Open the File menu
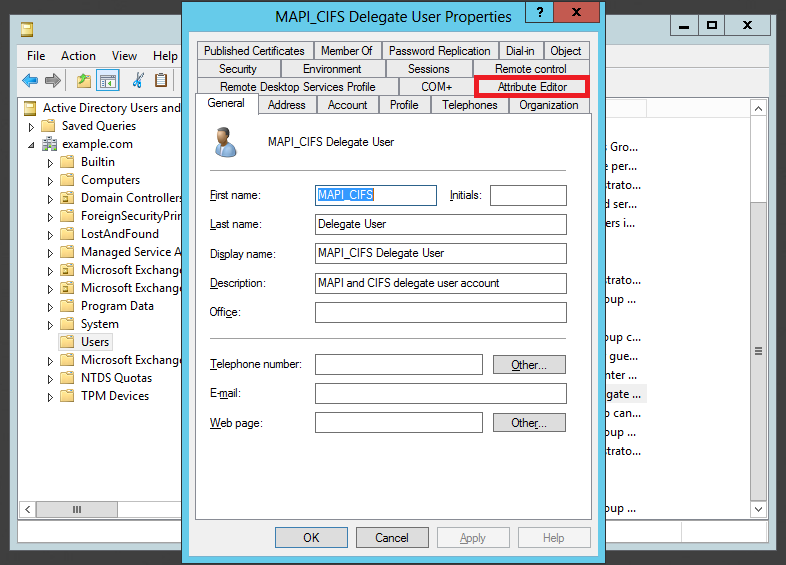 36,56
